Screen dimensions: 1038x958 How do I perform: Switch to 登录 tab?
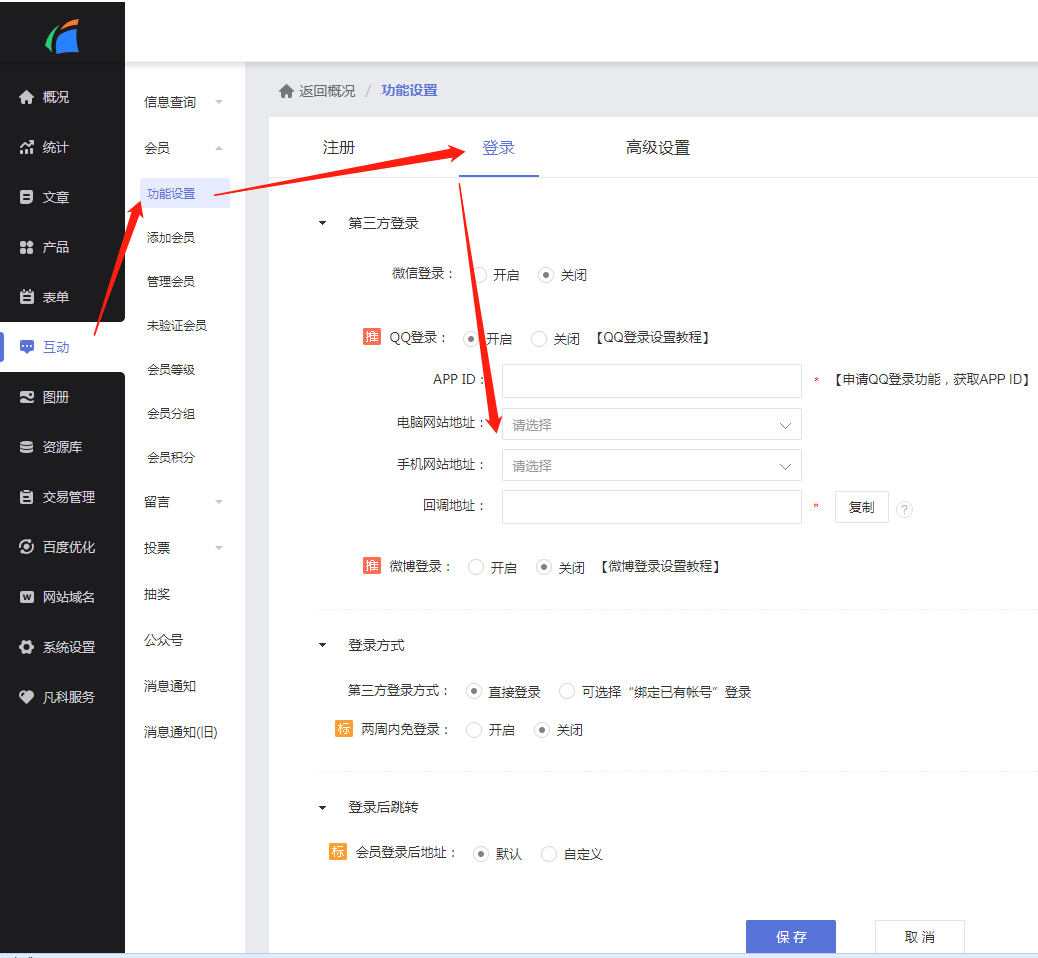(x=498, y=148)
